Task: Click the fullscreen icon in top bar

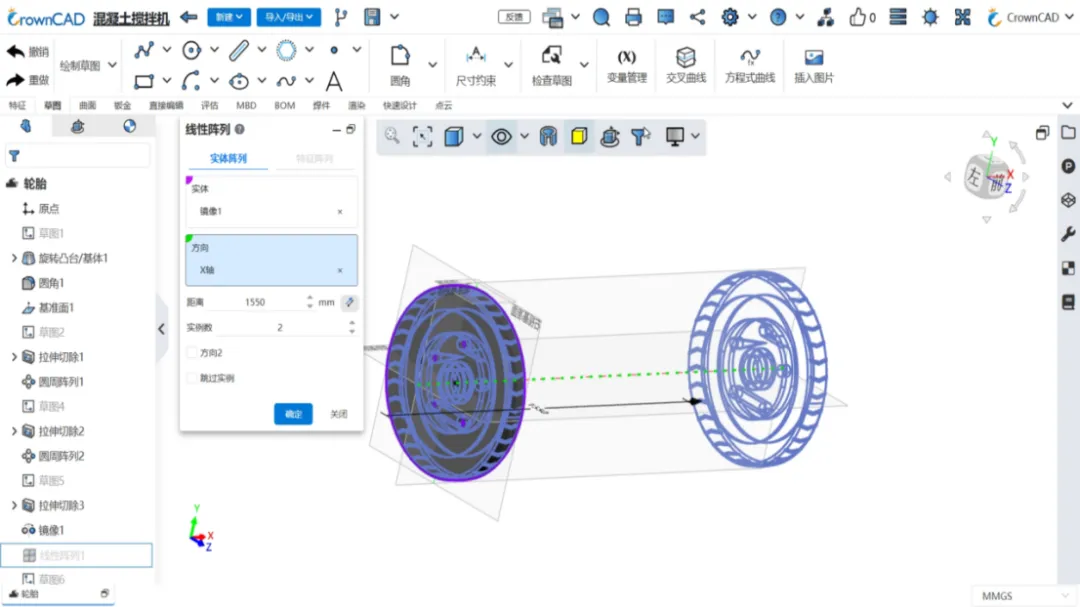Action: click(962, 17)
